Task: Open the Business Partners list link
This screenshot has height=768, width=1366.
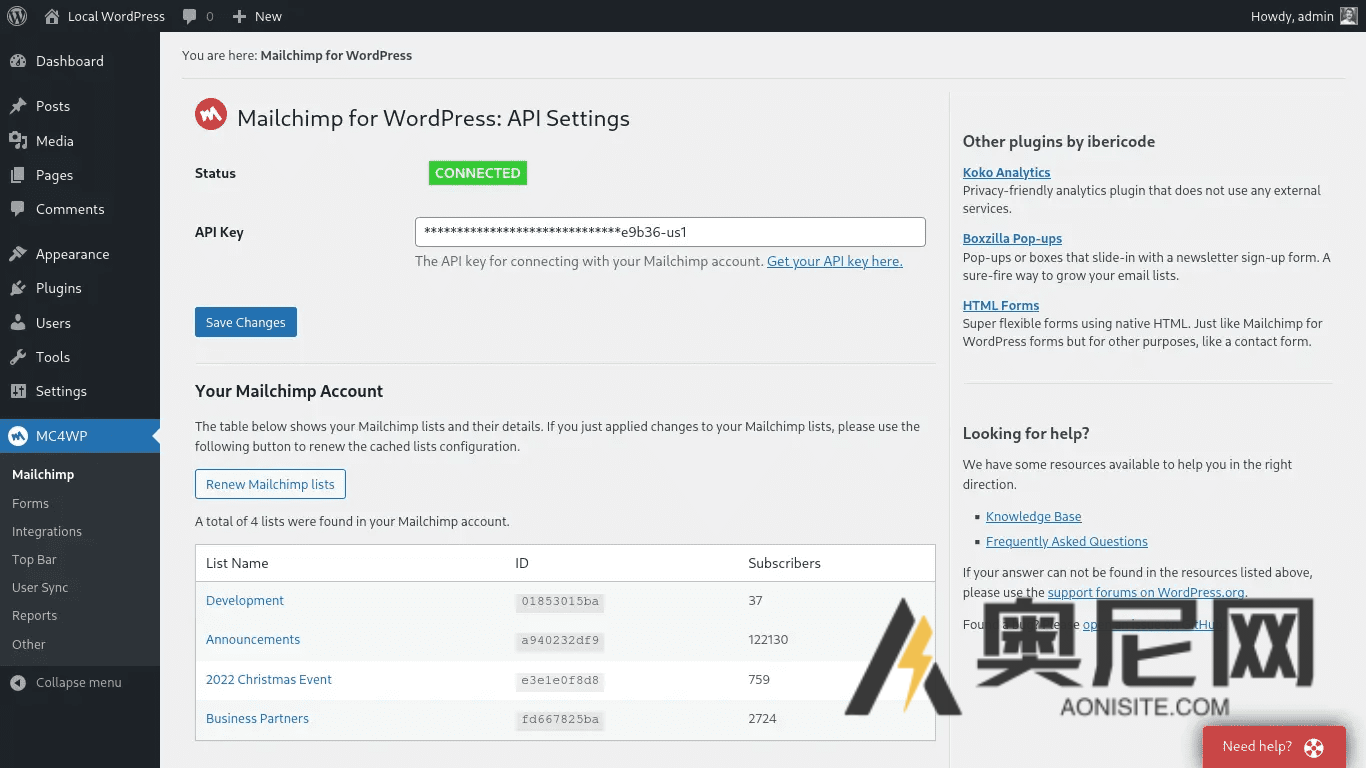Action: coord(257,718)
